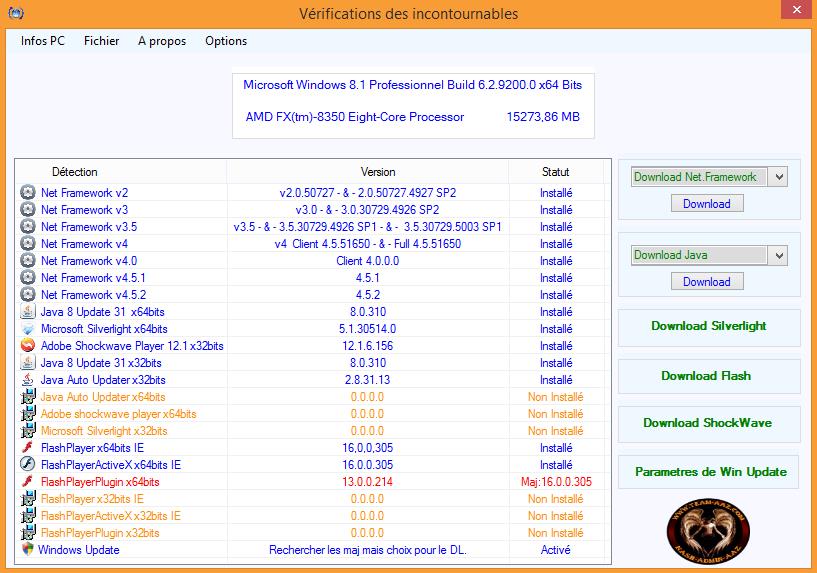Image resolution: width=817 pixels, height=573 pixels.
Task: Open the Fichier menu
Action: (102, 41)
